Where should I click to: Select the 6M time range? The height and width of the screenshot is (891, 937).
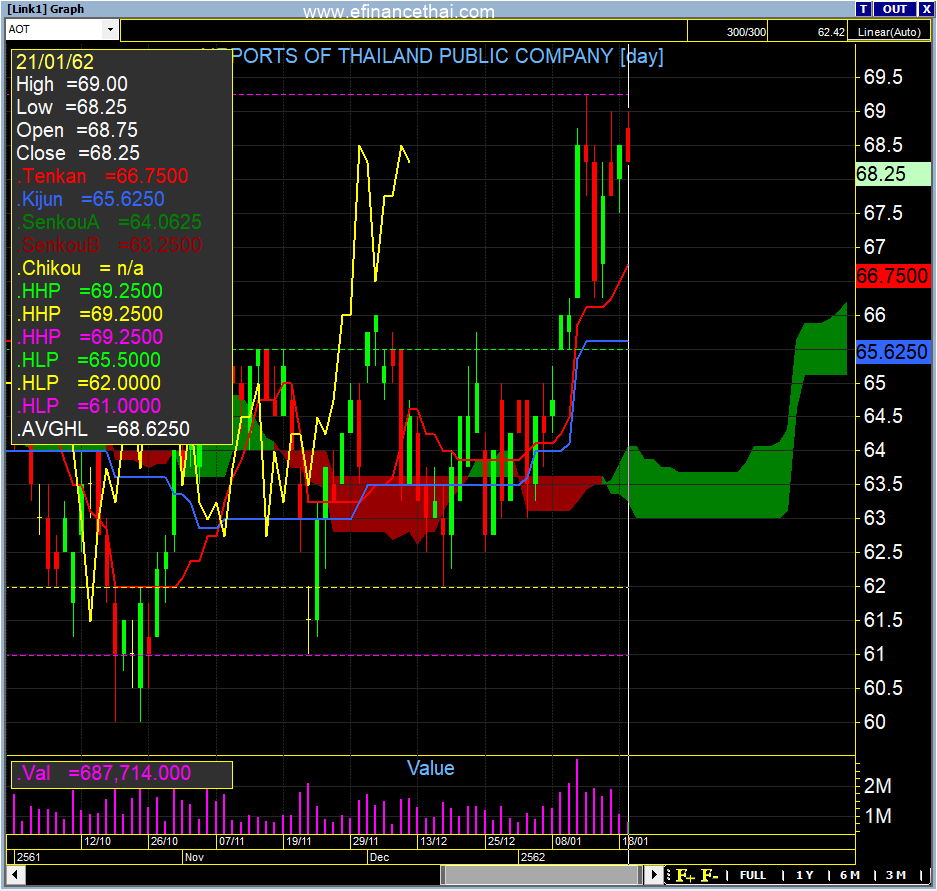coord(849,875)
